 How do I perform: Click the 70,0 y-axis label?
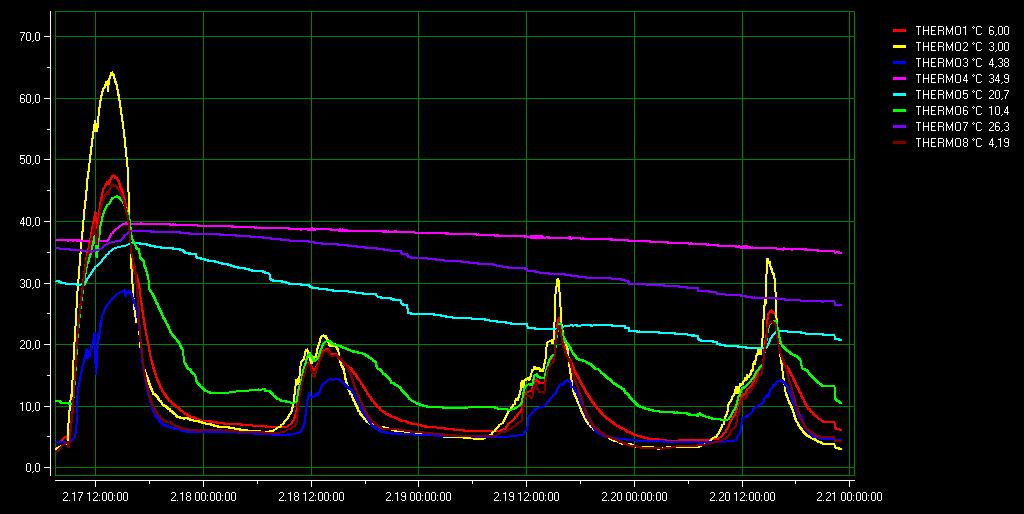click(x=31, y=37)
